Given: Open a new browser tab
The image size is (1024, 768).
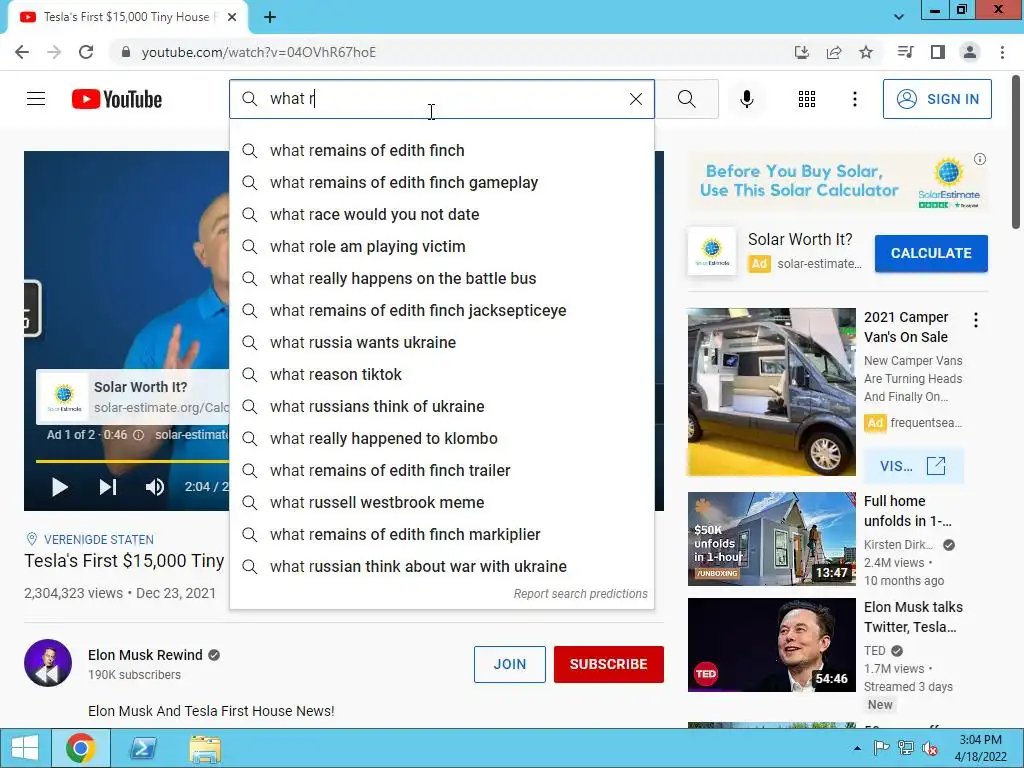Looking at the screenshot, I should click(x=270, y=17).
